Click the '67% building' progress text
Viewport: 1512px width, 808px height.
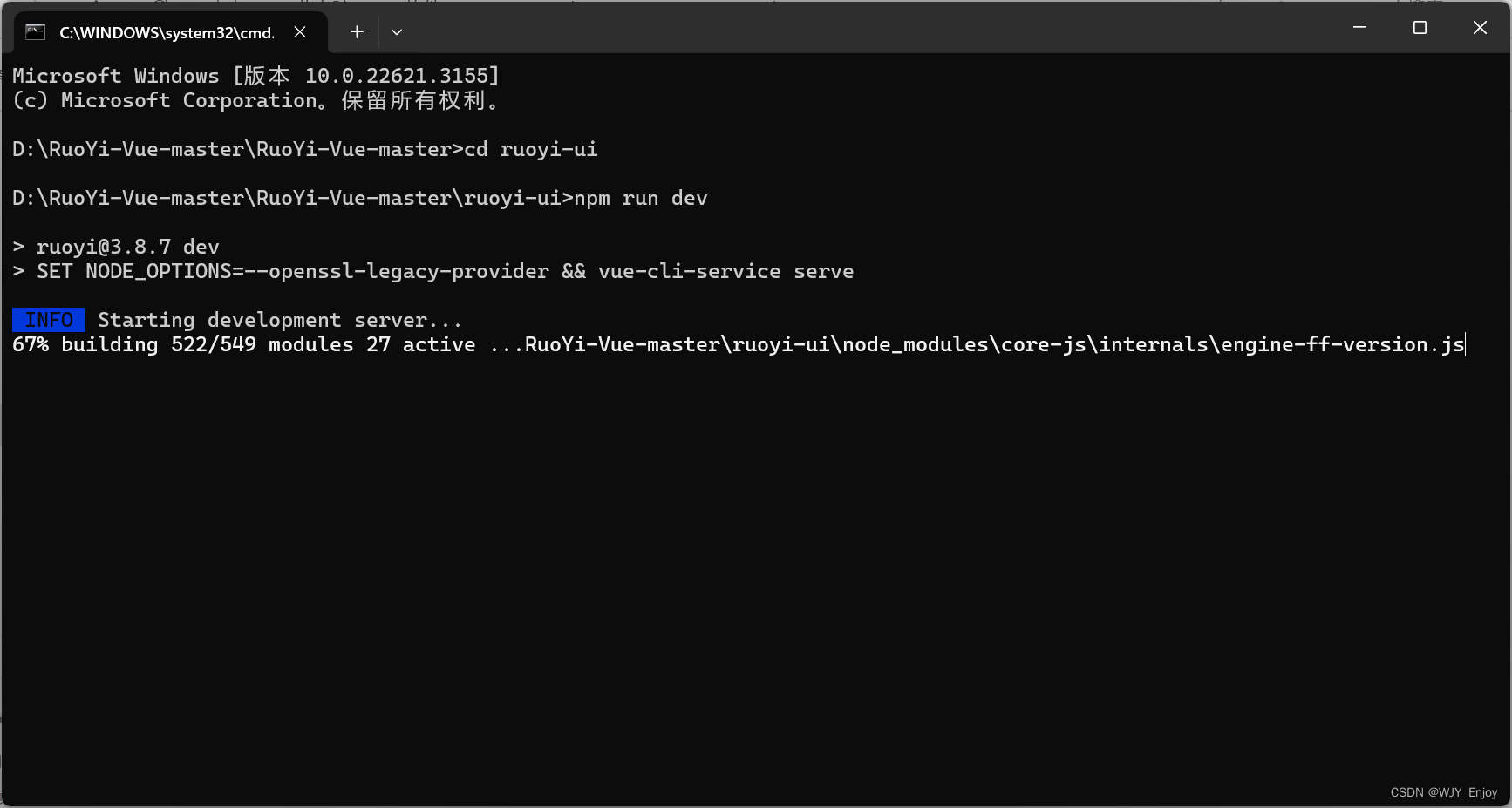(85, 344)
